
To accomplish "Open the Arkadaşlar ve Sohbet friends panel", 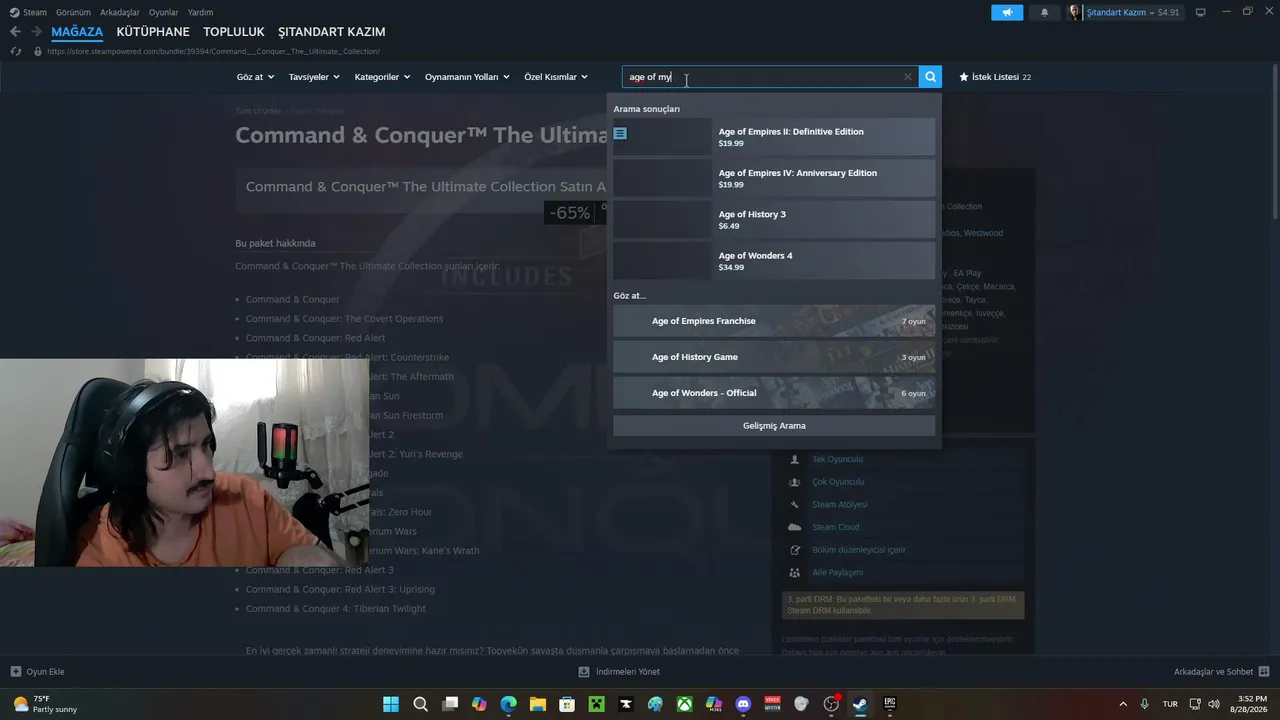I will [x=1221, y=672].
